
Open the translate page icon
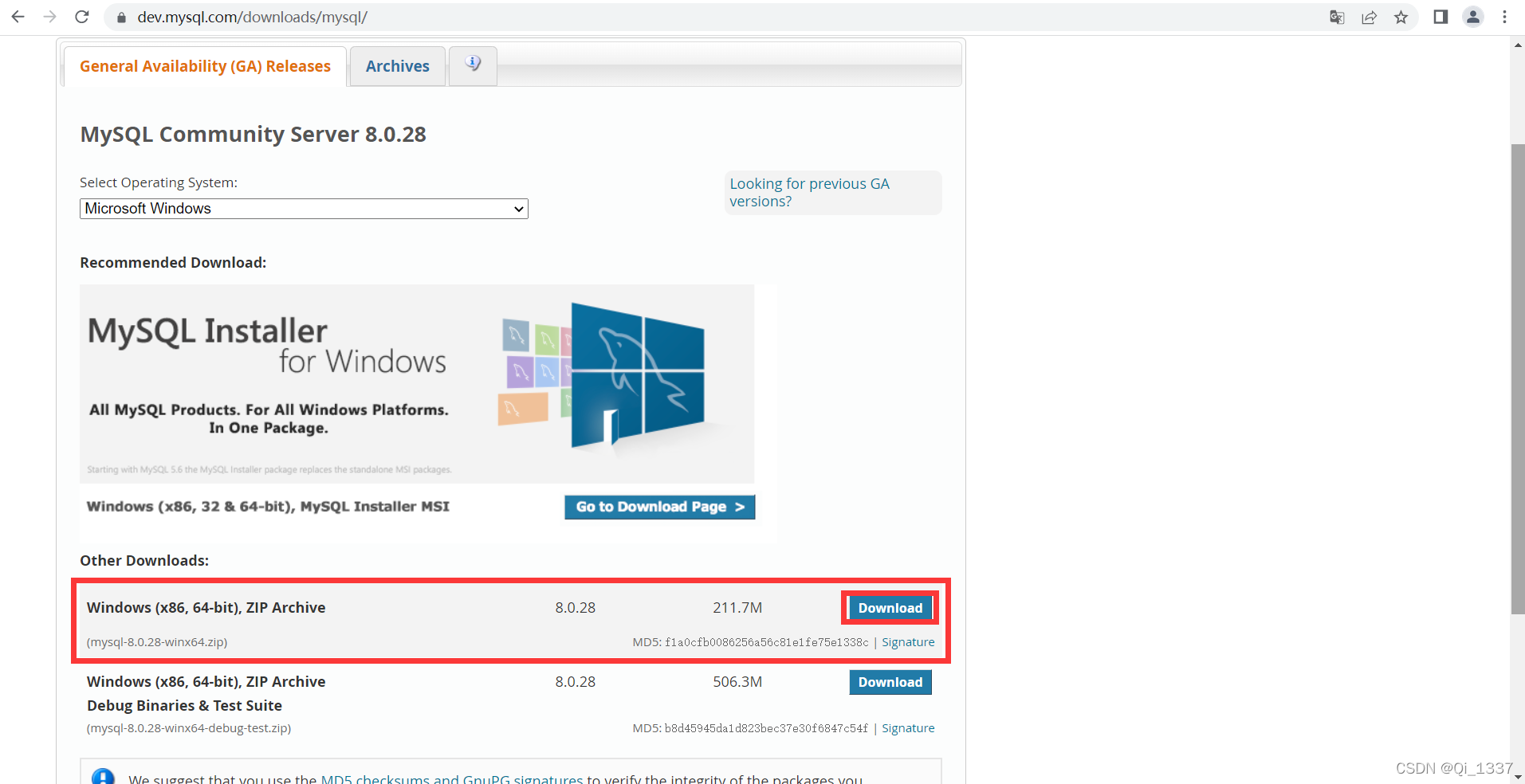point(1337,17)
